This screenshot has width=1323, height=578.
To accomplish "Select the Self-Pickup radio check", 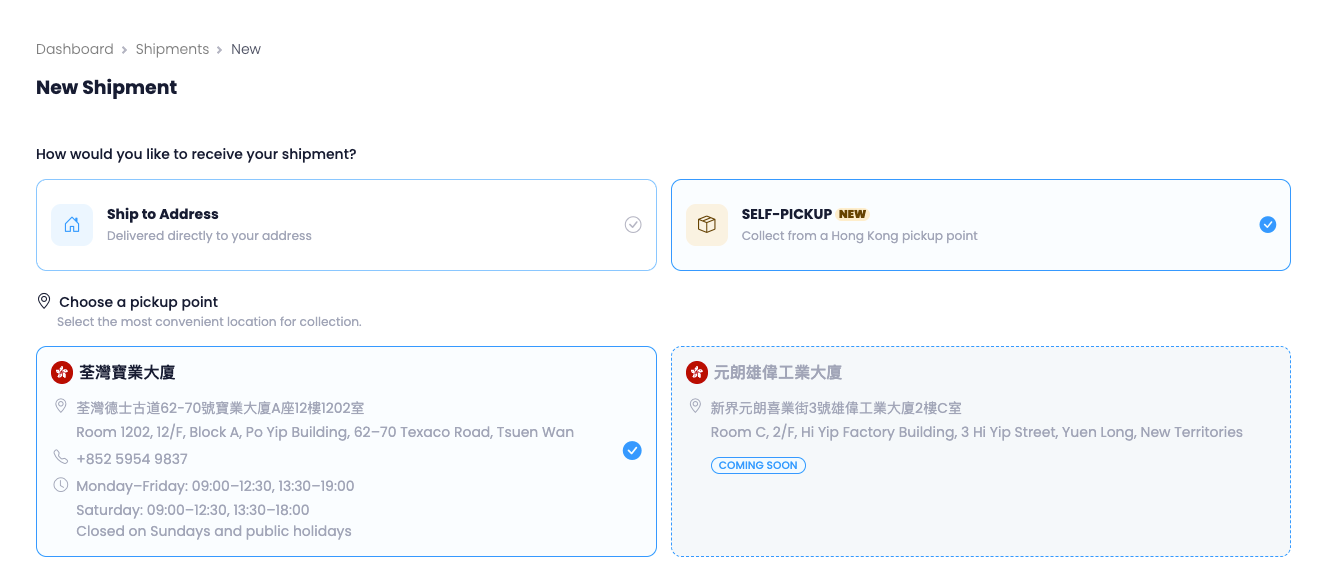I will (x=1268, y=225).
